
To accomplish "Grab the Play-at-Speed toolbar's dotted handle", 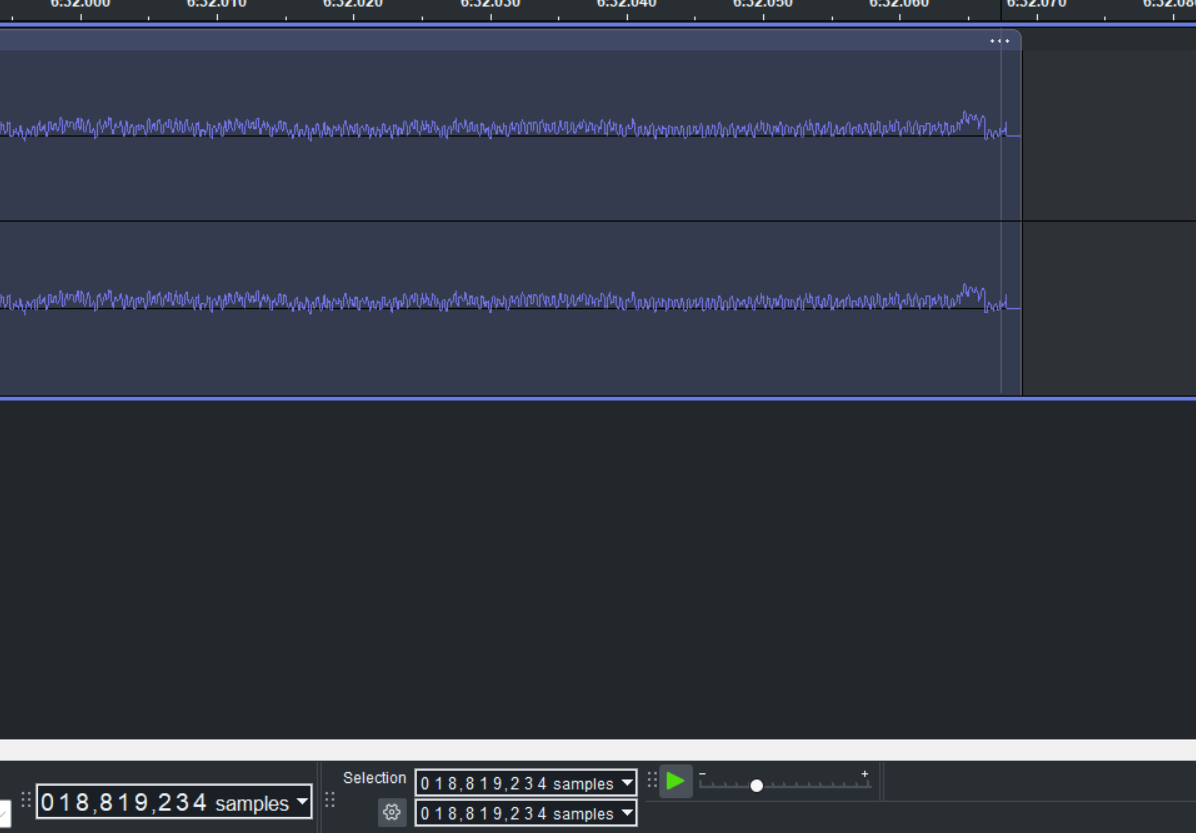I will (x=652, y=780).
